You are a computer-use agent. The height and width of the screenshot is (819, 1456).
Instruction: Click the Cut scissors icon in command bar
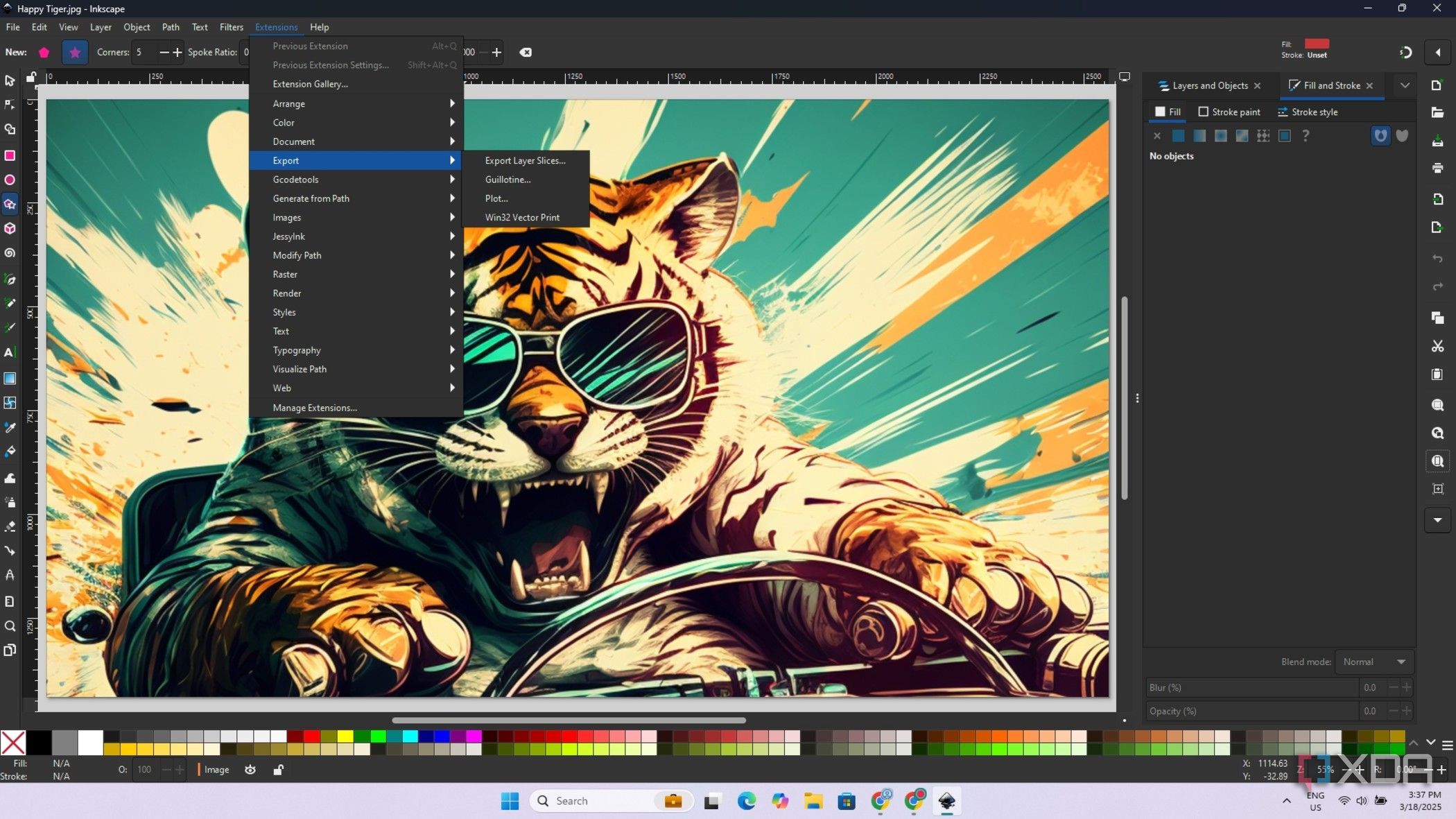1437,346
